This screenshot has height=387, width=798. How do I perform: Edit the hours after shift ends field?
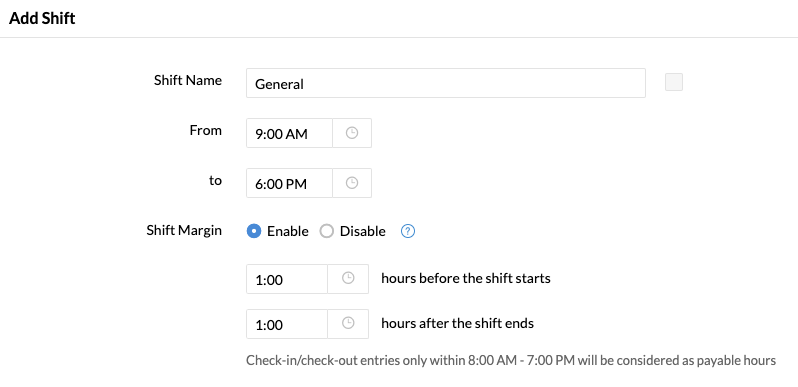click(287, 323)
